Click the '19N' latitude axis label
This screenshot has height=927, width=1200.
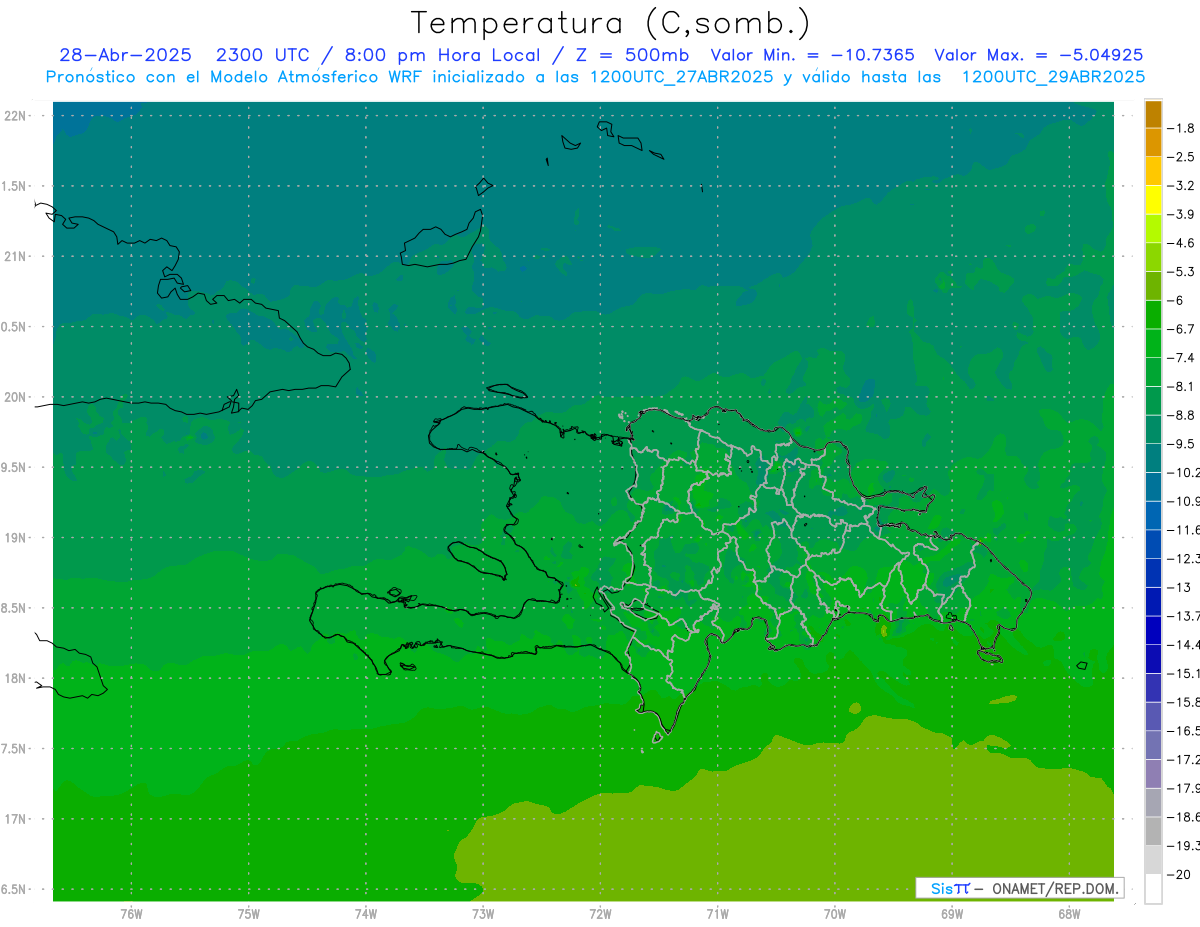15,538
